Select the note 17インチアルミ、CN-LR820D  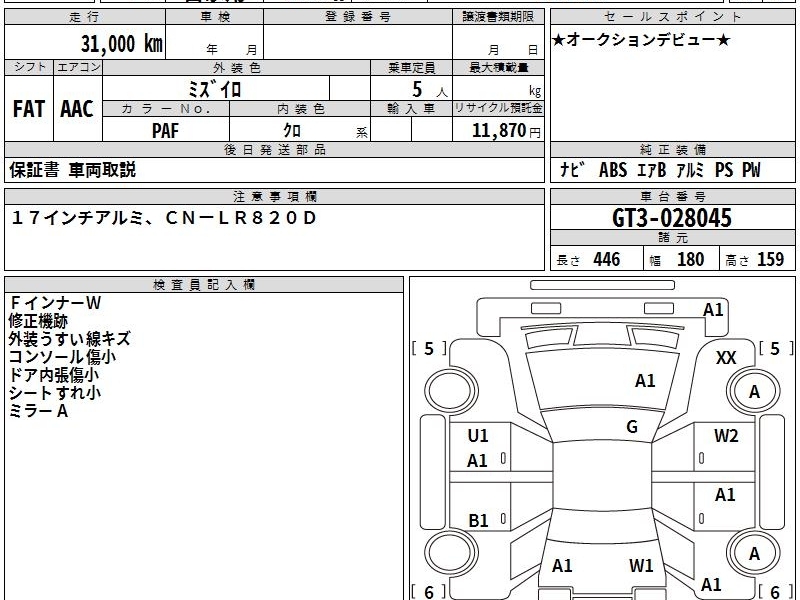pos(163,218)
